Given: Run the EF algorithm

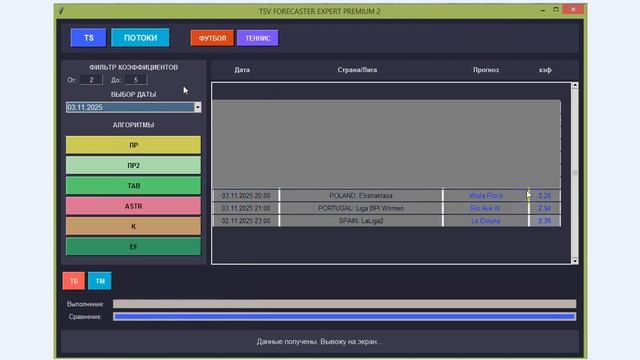Looking at the screenshot, I should click(133, 247).
